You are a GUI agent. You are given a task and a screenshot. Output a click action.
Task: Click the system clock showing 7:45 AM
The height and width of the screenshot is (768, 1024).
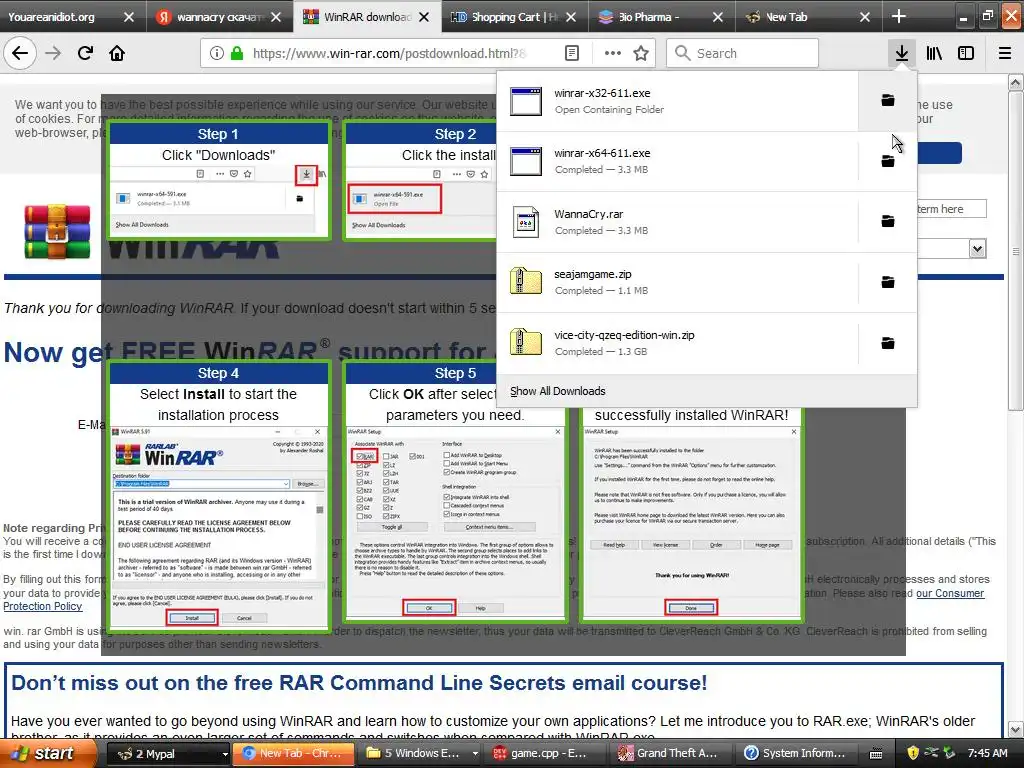987,753
